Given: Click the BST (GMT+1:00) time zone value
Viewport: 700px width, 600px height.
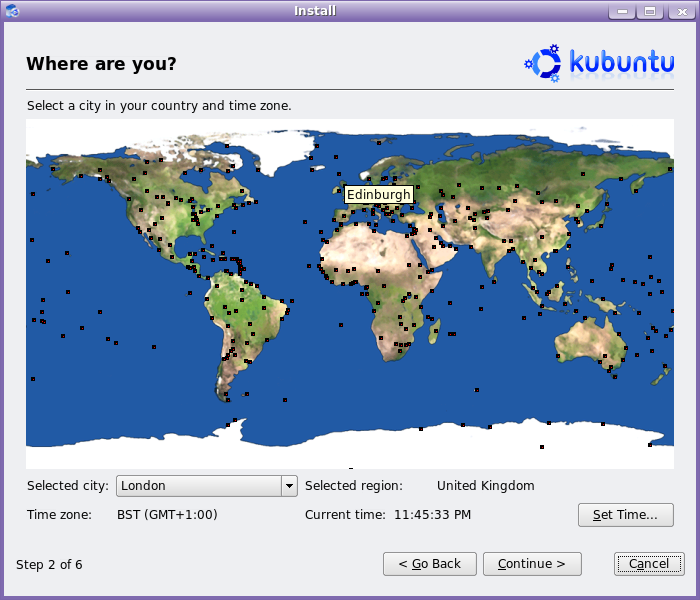Looking at the screenshot, I should 167,515.
